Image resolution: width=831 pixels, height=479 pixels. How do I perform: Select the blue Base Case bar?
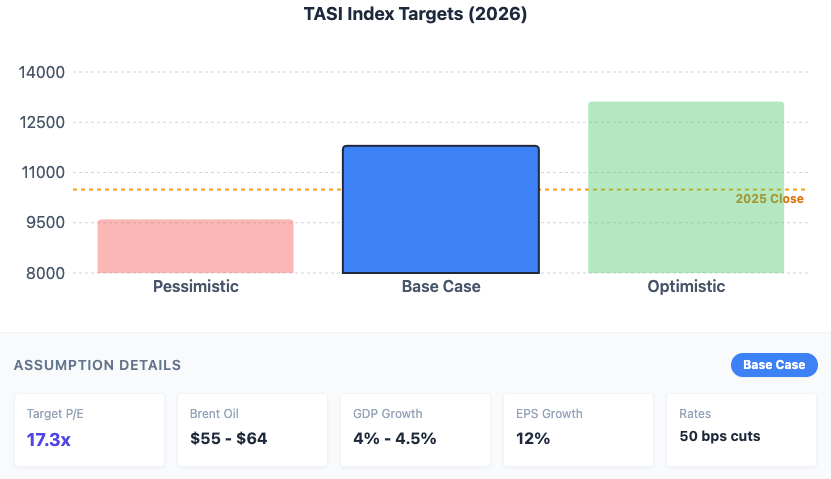[440, 209]
